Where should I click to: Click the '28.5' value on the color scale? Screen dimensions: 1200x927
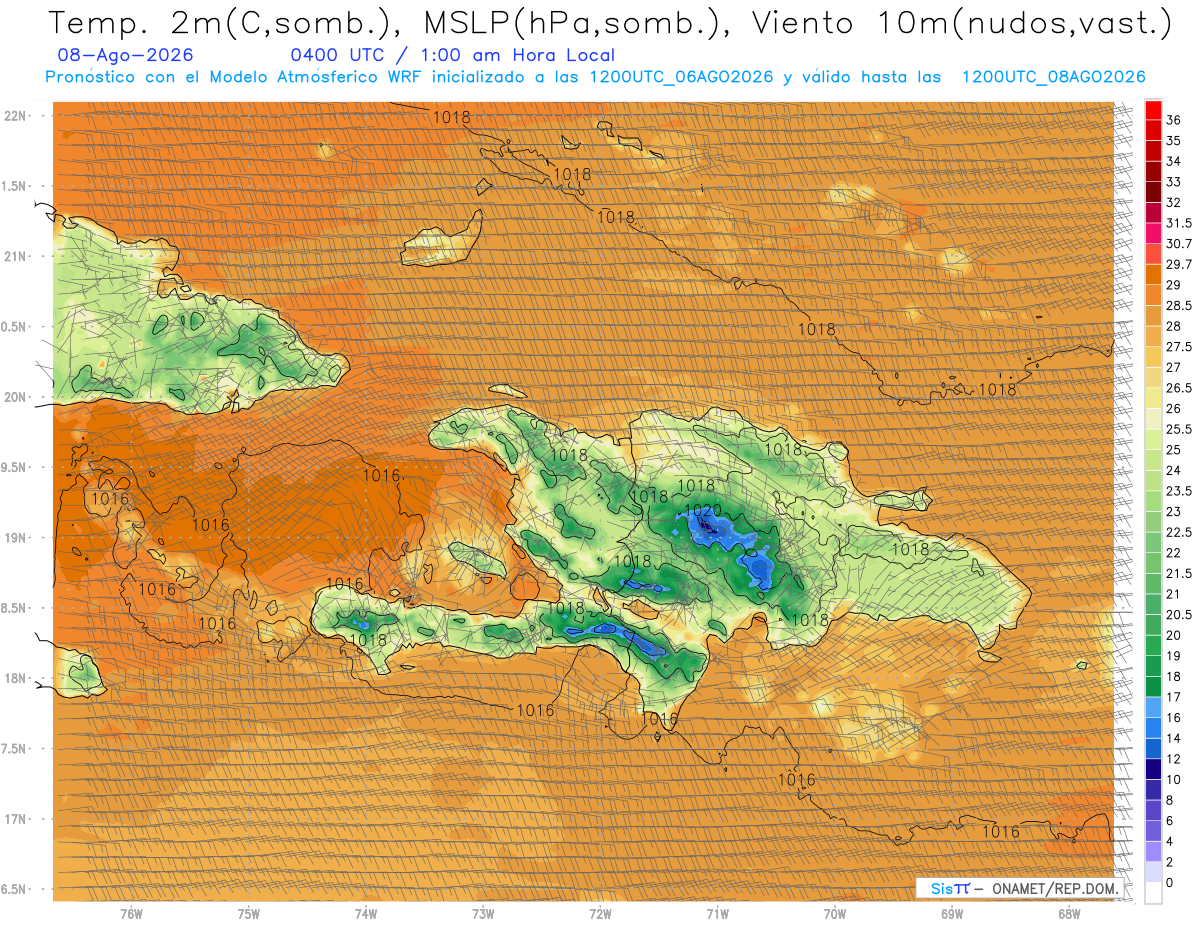[x=1178, y=305]
